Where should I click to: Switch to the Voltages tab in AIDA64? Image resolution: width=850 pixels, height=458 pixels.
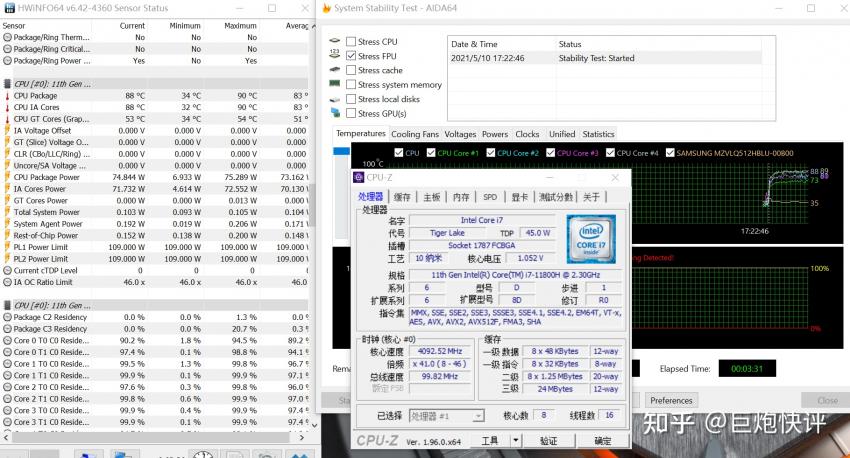point(460,134)
